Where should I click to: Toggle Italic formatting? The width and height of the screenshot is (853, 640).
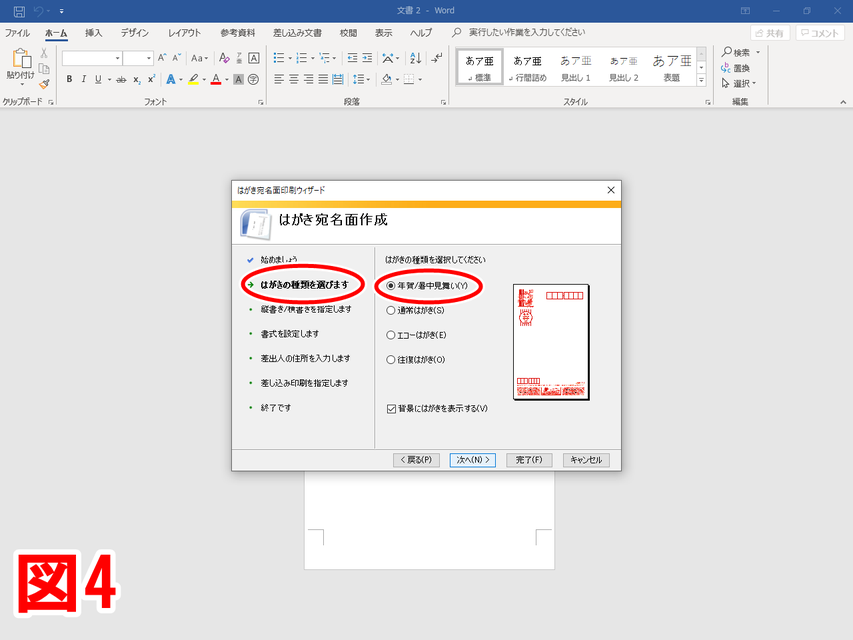pos(83,79)
